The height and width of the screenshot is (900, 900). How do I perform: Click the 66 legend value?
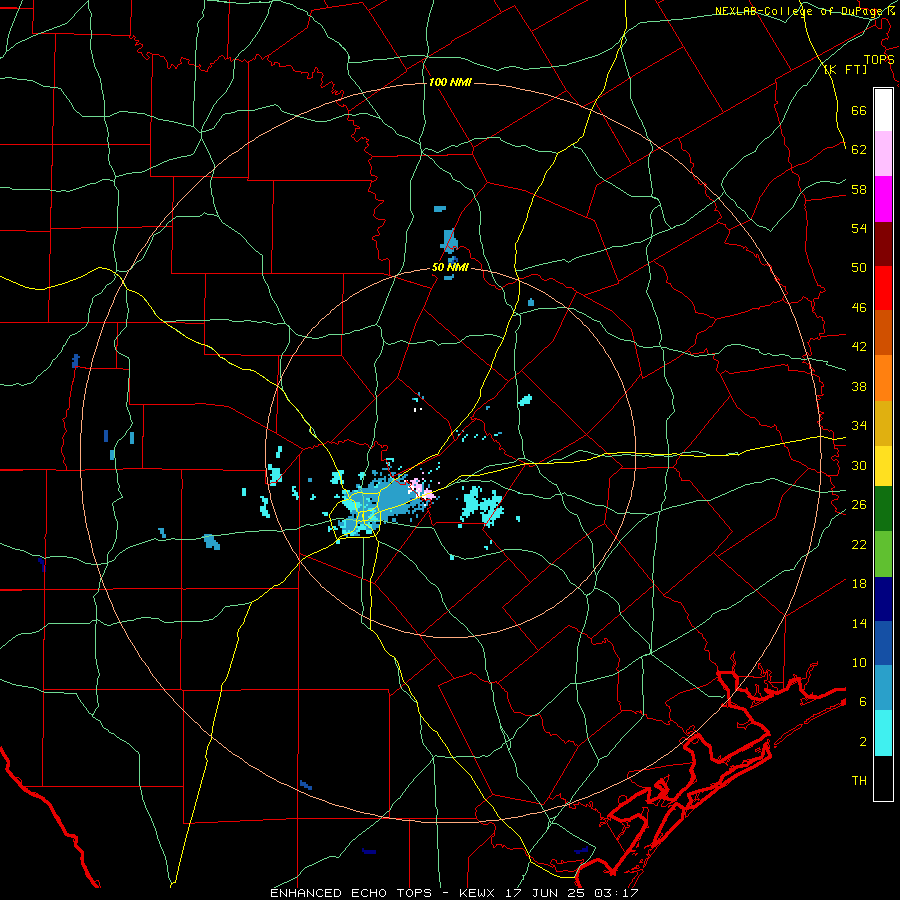[x=859, y=111]
